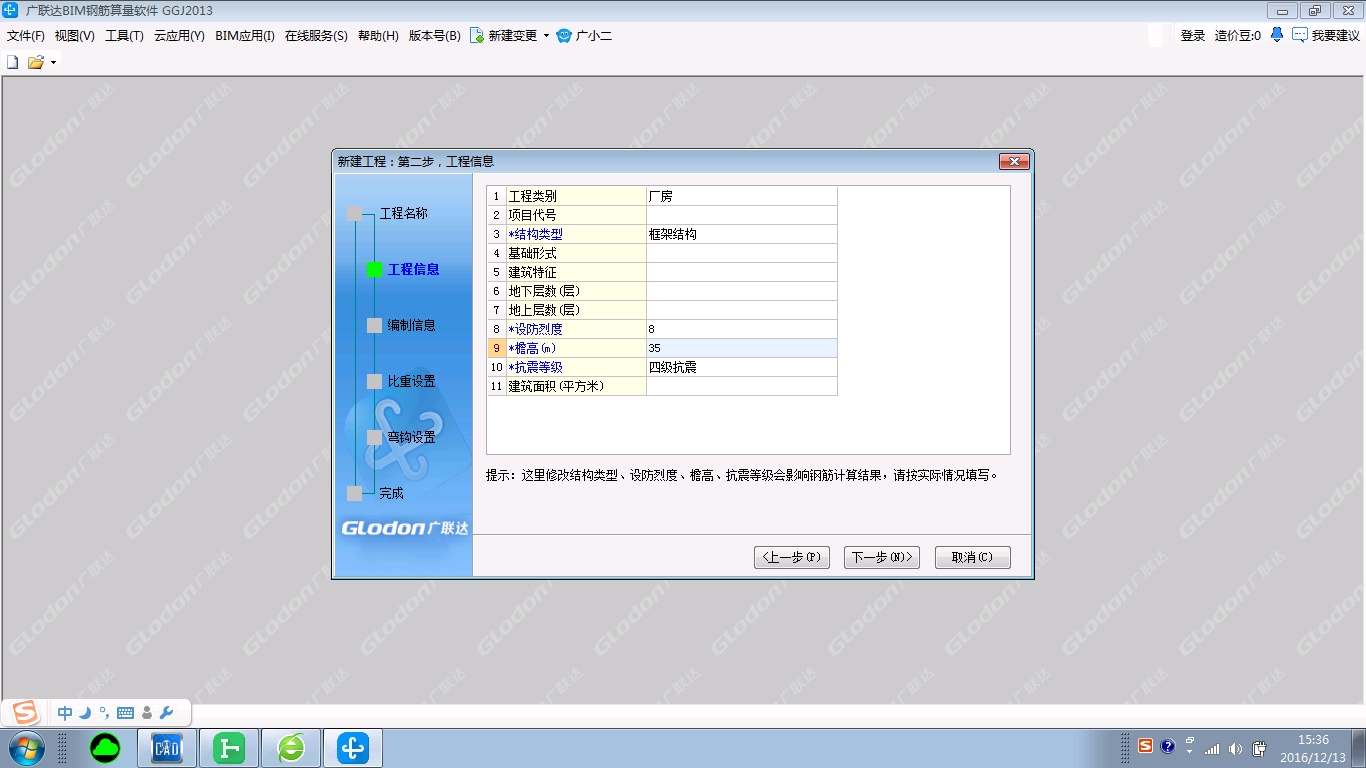This screenshot has height=768, width=1366.
Task: Click the 基础形式 value cell
Action: coord(741,253)
